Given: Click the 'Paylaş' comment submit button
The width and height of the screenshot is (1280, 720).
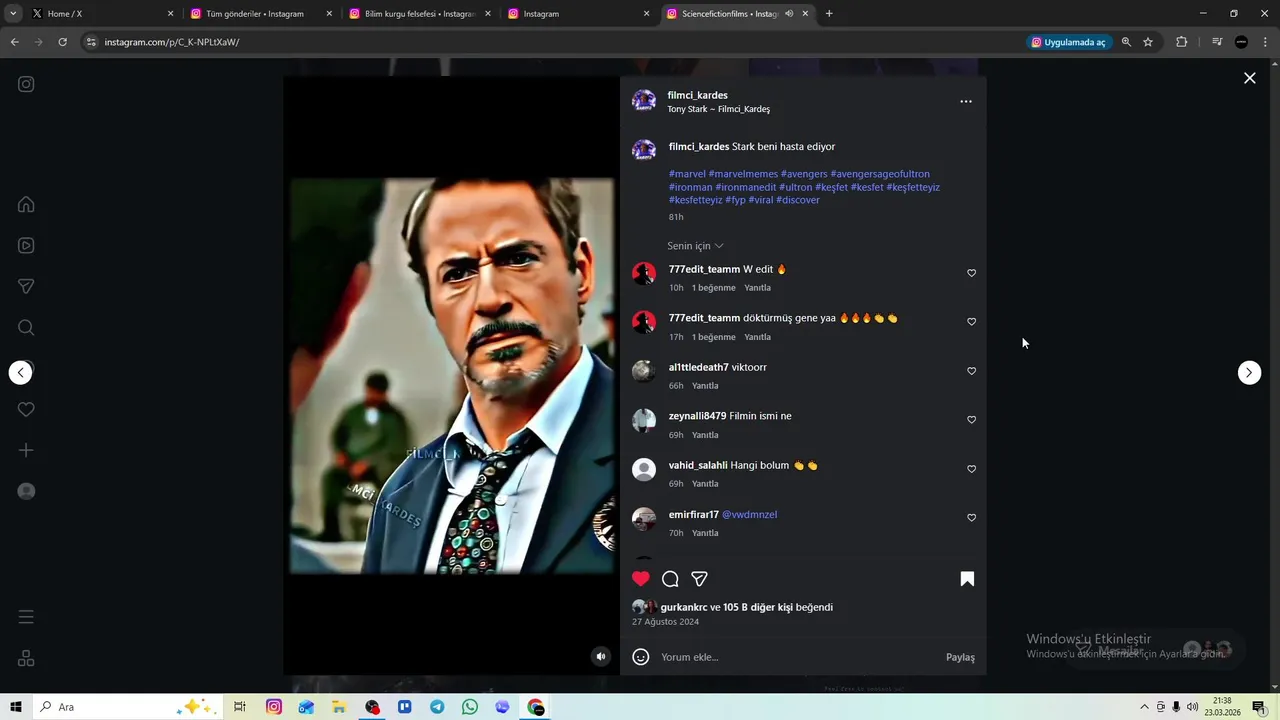Looking at the screenshot, I should [x=960, y=657].
